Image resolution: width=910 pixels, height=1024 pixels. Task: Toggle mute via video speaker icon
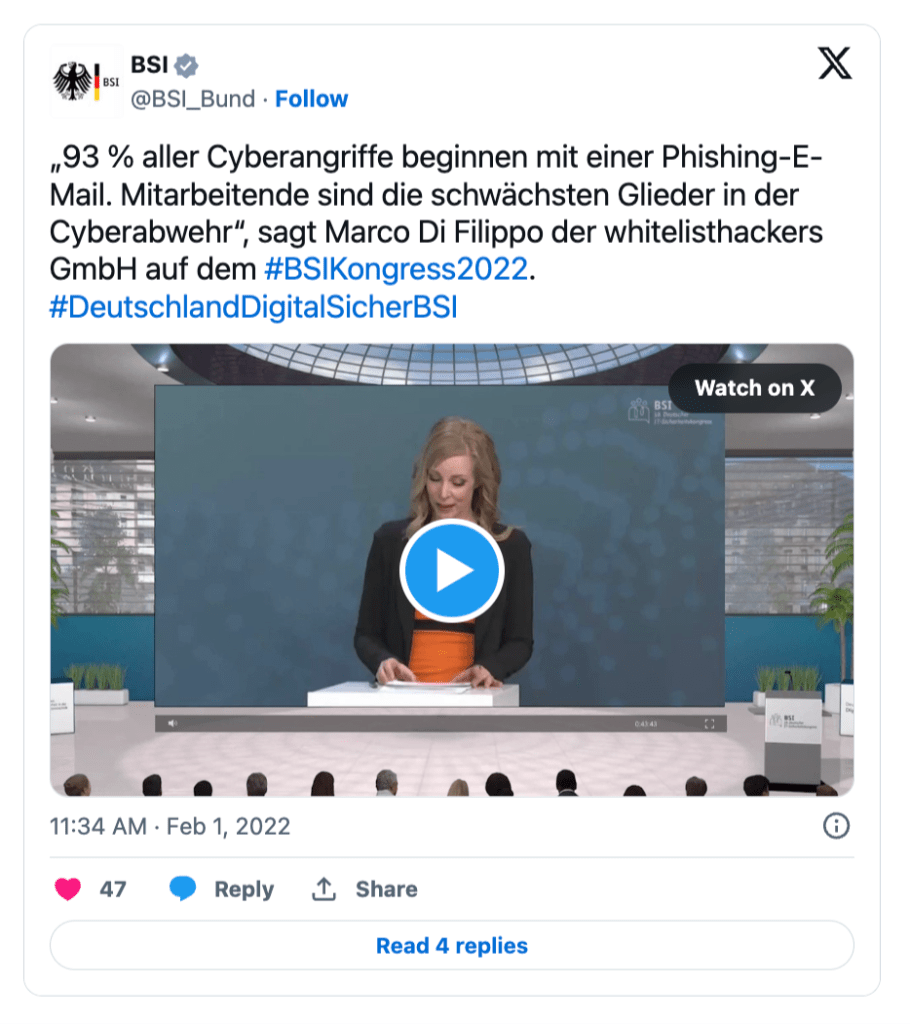[x=172, y=724]
